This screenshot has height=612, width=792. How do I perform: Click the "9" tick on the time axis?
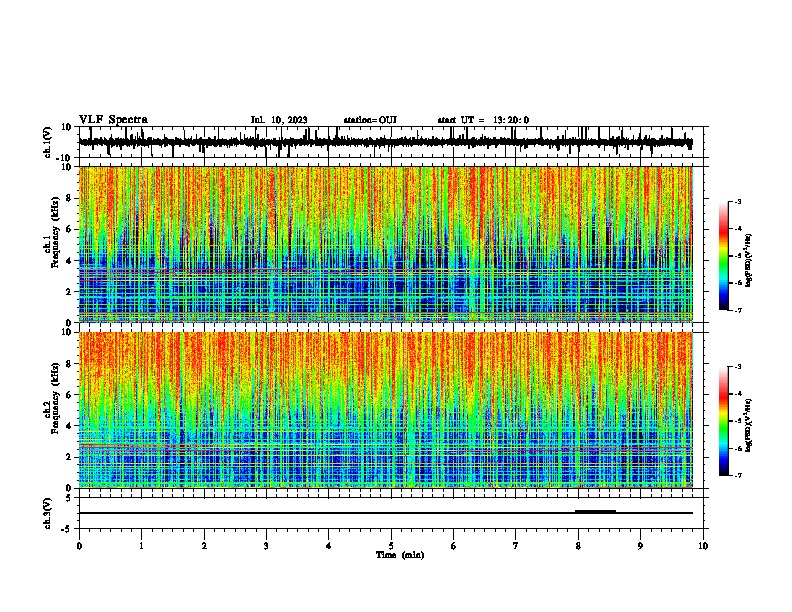[640, 546]
